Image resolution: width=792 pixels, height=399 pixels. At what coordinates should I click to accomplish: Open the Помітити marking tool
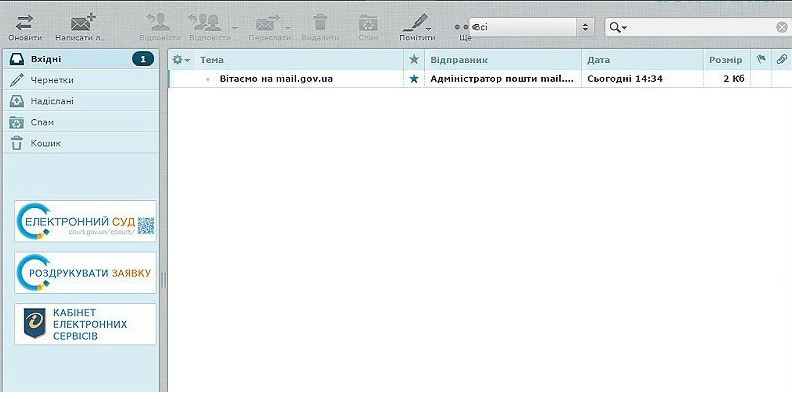point(417,28)
